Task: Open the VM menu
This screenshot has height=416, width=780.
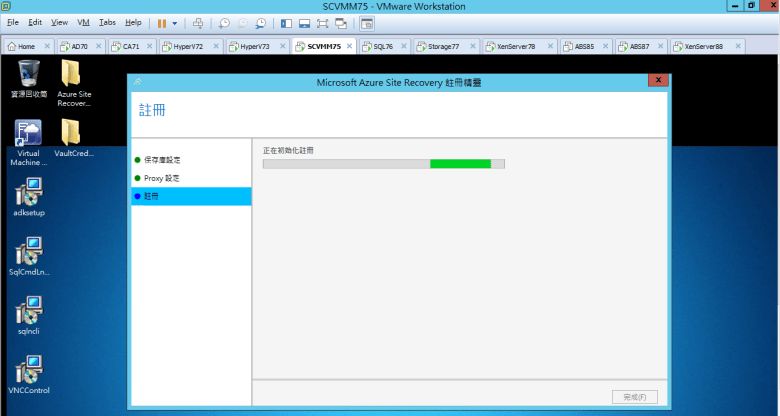Action: (x=83, y=22)
